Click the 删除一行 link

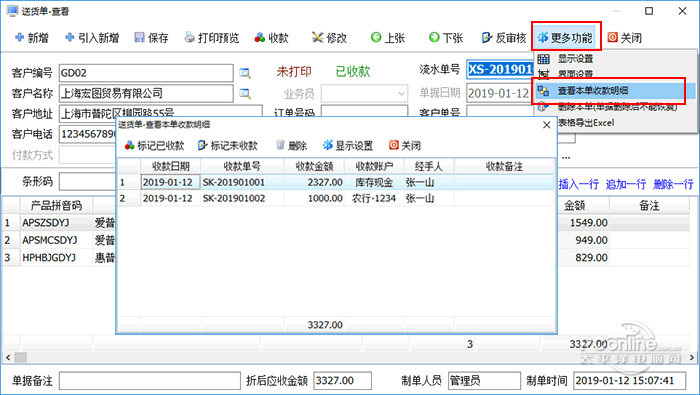coord(673,184)
